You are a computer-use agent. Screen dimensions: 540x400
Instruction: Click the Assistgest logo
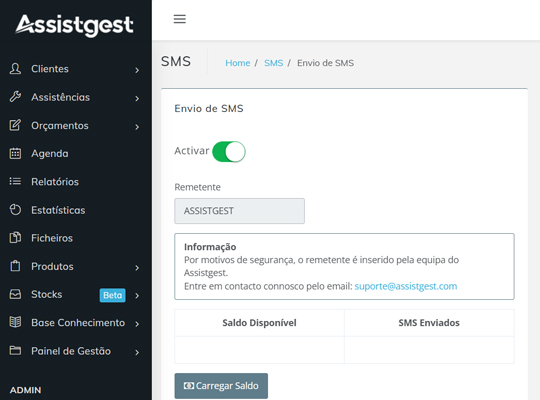click(75, 25)
